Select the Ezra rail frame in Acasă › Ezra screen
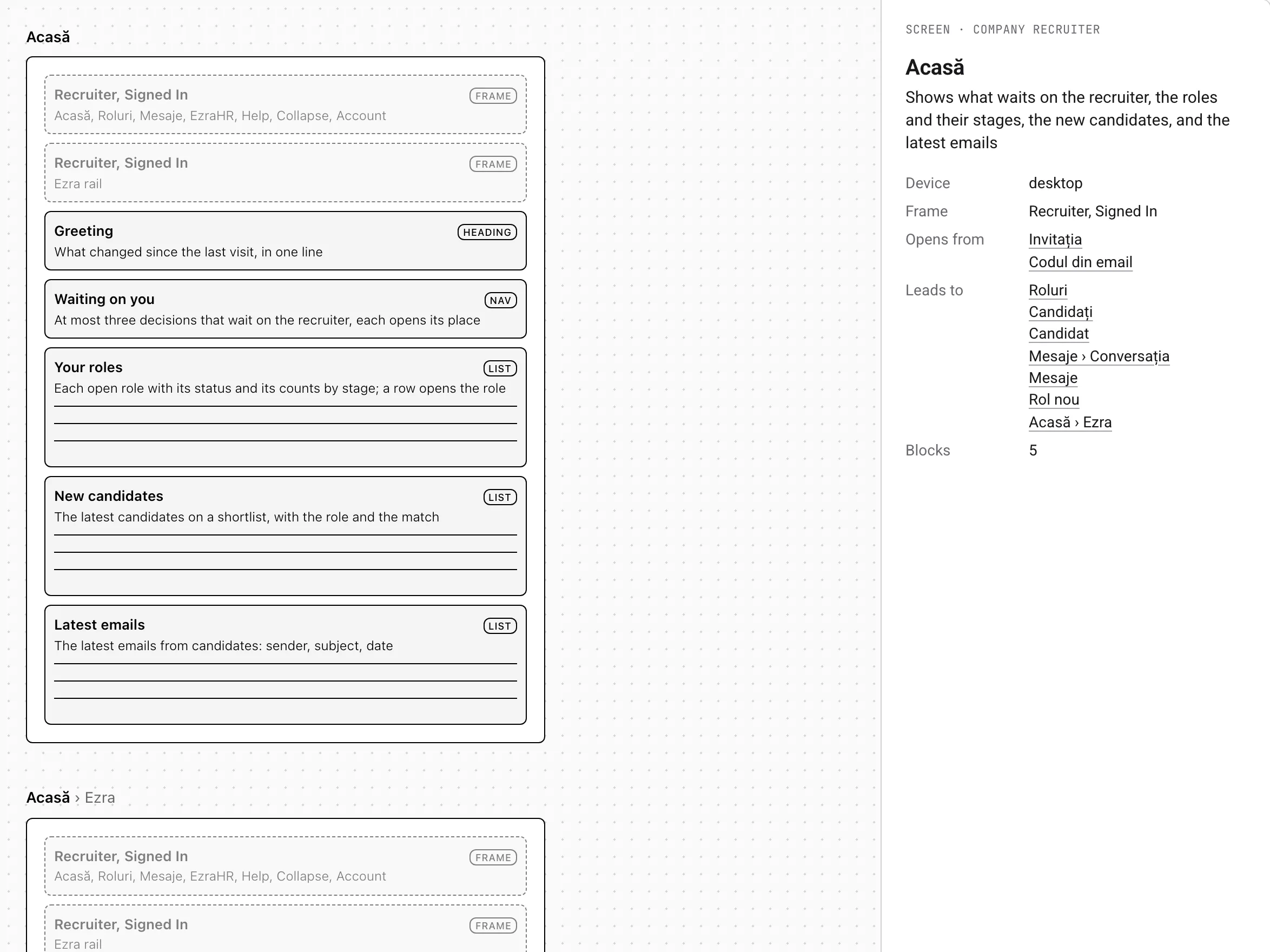The image size is (1270, 952). click(x=286, y=928)
